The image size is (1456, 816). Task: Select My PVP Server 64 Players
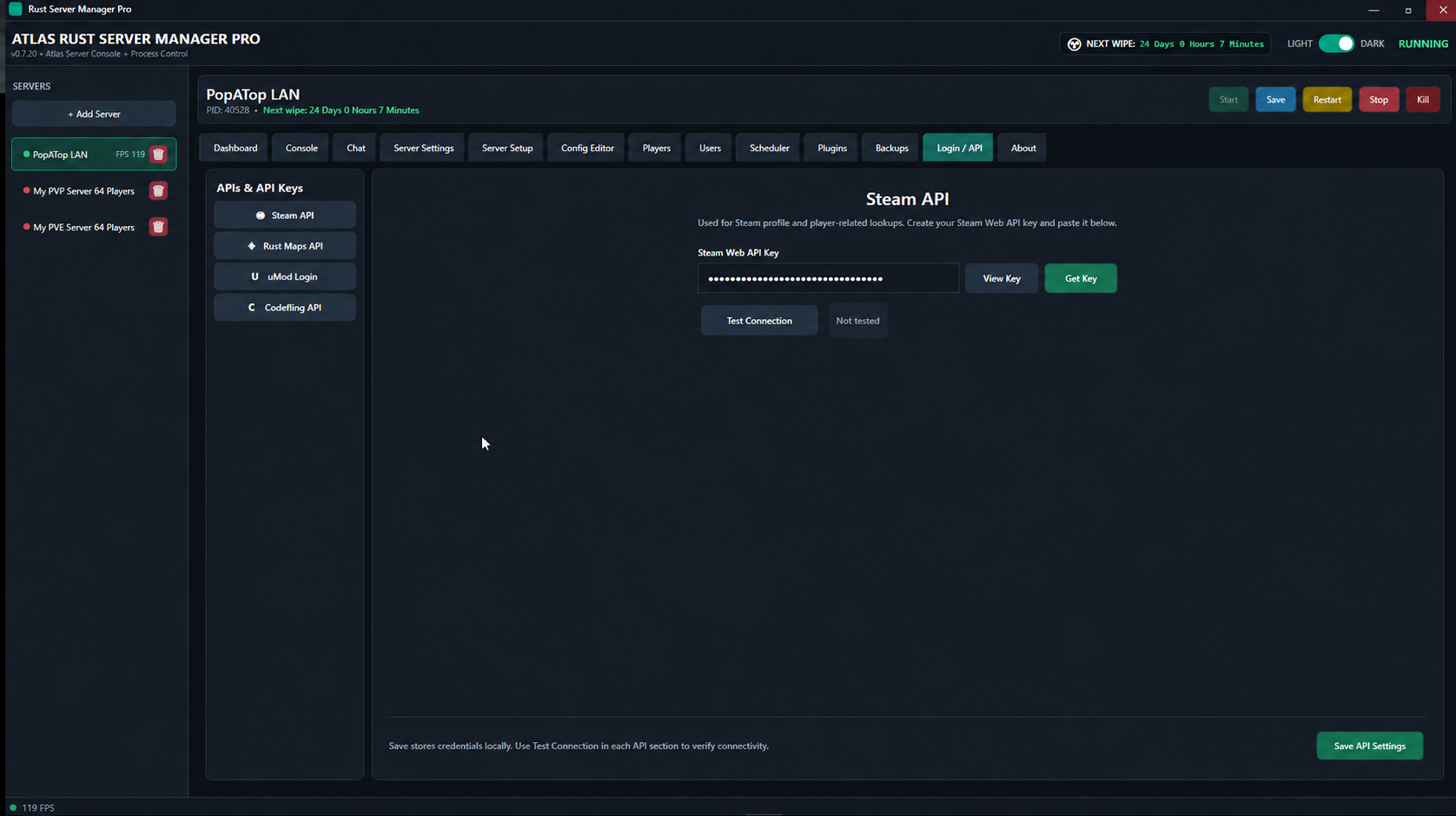point(83,191)
